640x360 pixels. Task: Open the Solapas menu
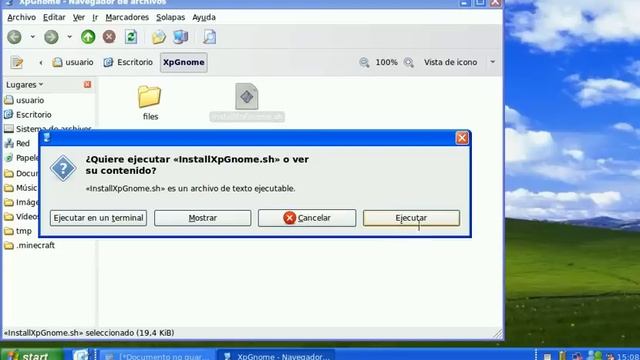point(170,17)
